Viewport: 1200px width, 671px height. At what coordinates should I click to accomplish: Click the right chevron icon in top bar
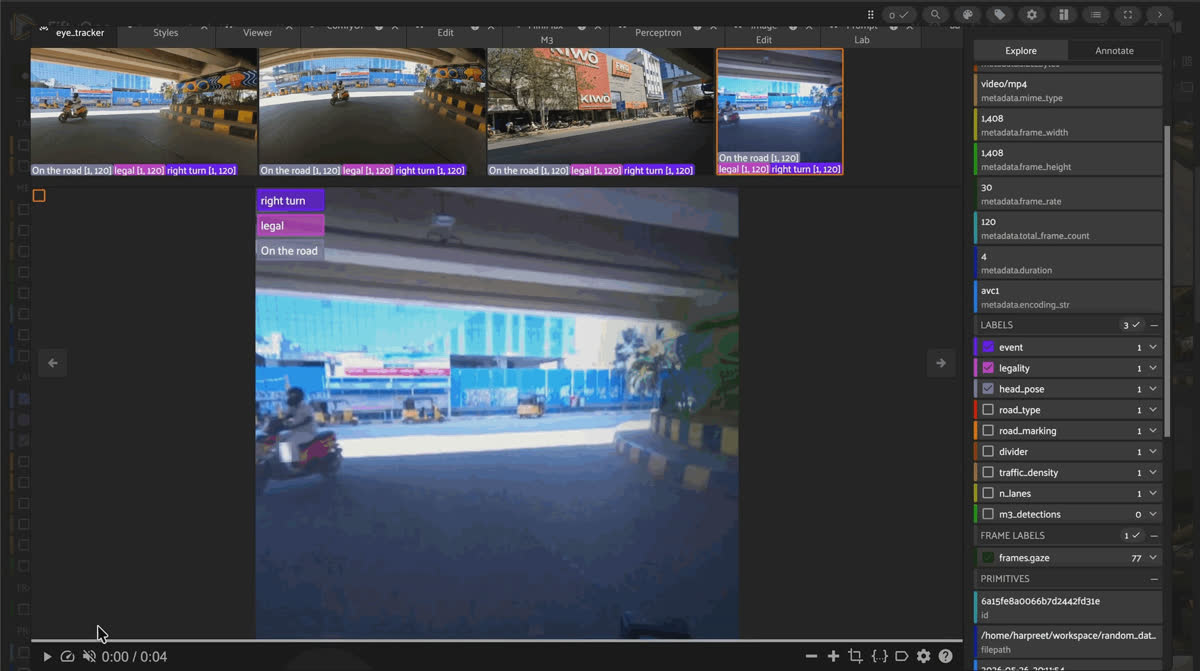pos(1160,14)
